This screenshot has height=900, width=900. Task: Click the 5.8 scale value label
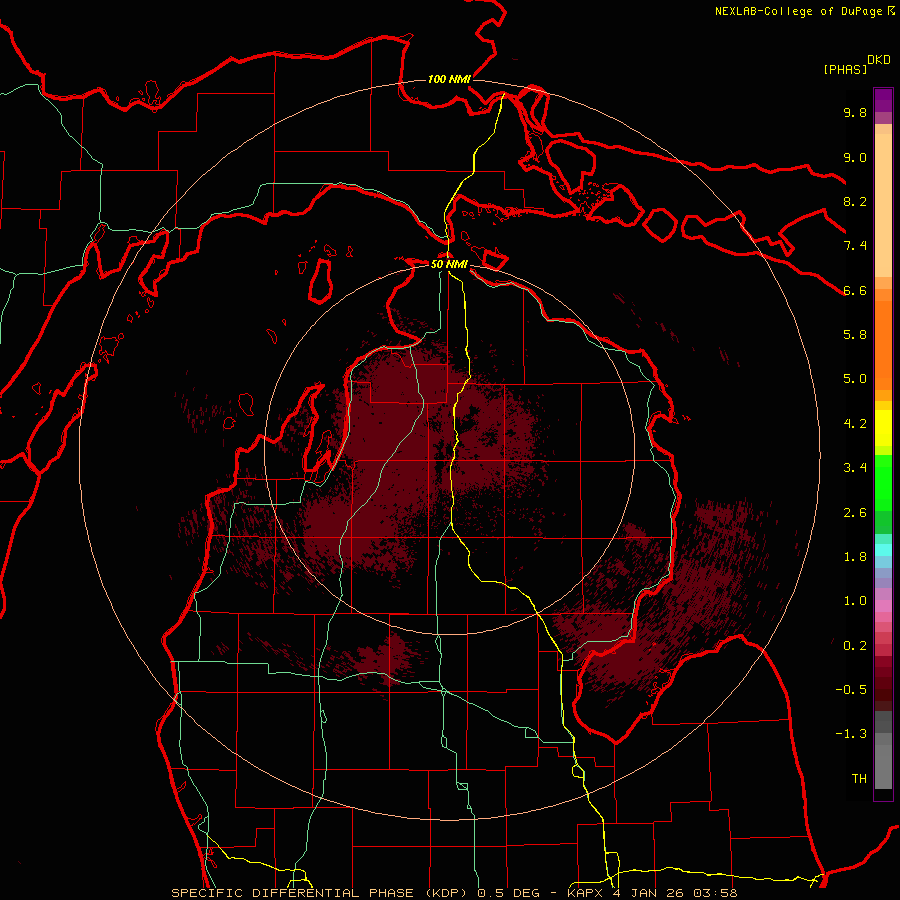[855, 334]
